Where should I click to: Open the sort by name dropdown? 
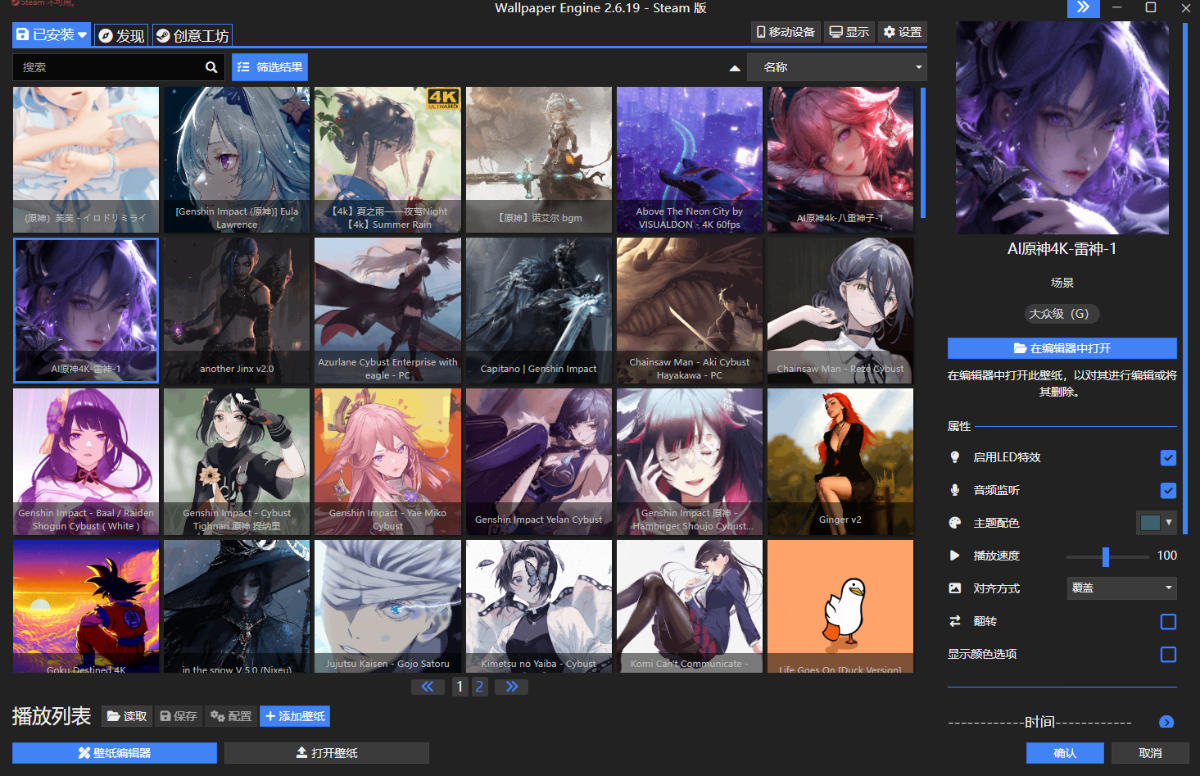(837, 67)
